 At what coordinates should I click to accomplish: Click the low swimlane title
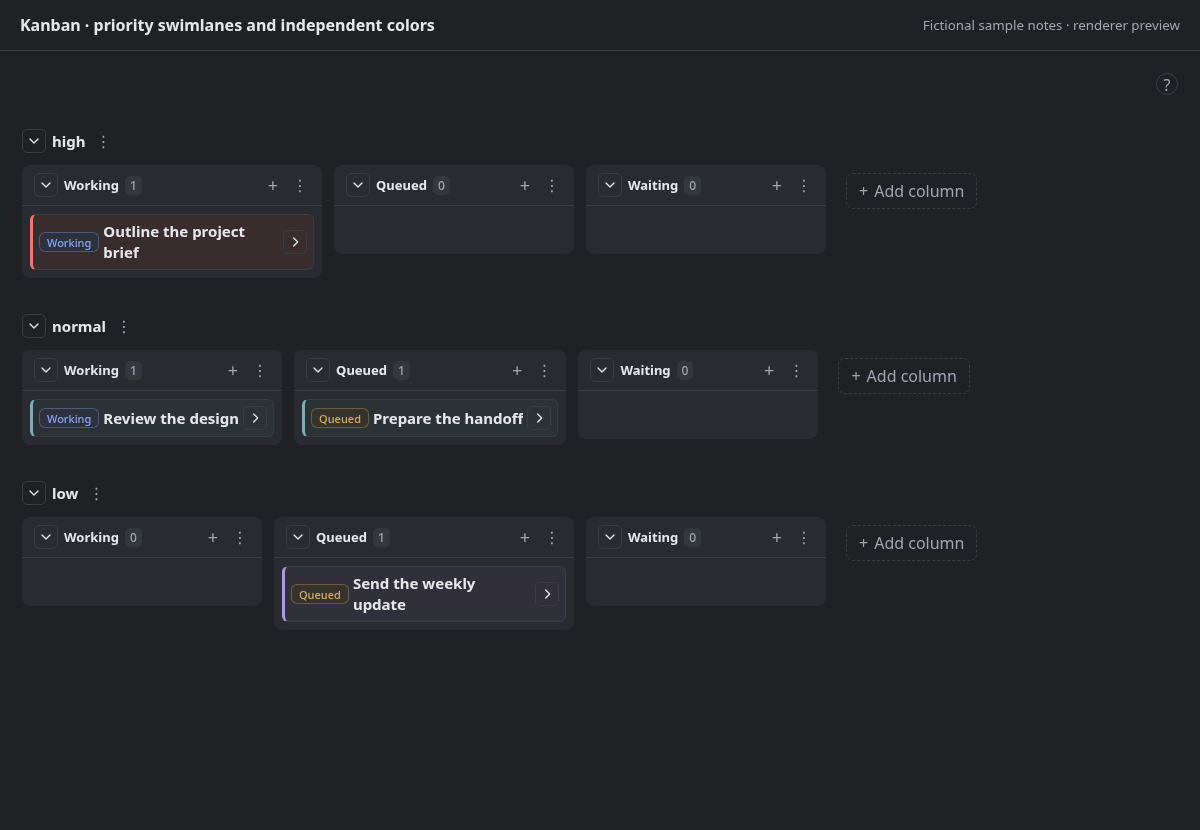point(65,494)
